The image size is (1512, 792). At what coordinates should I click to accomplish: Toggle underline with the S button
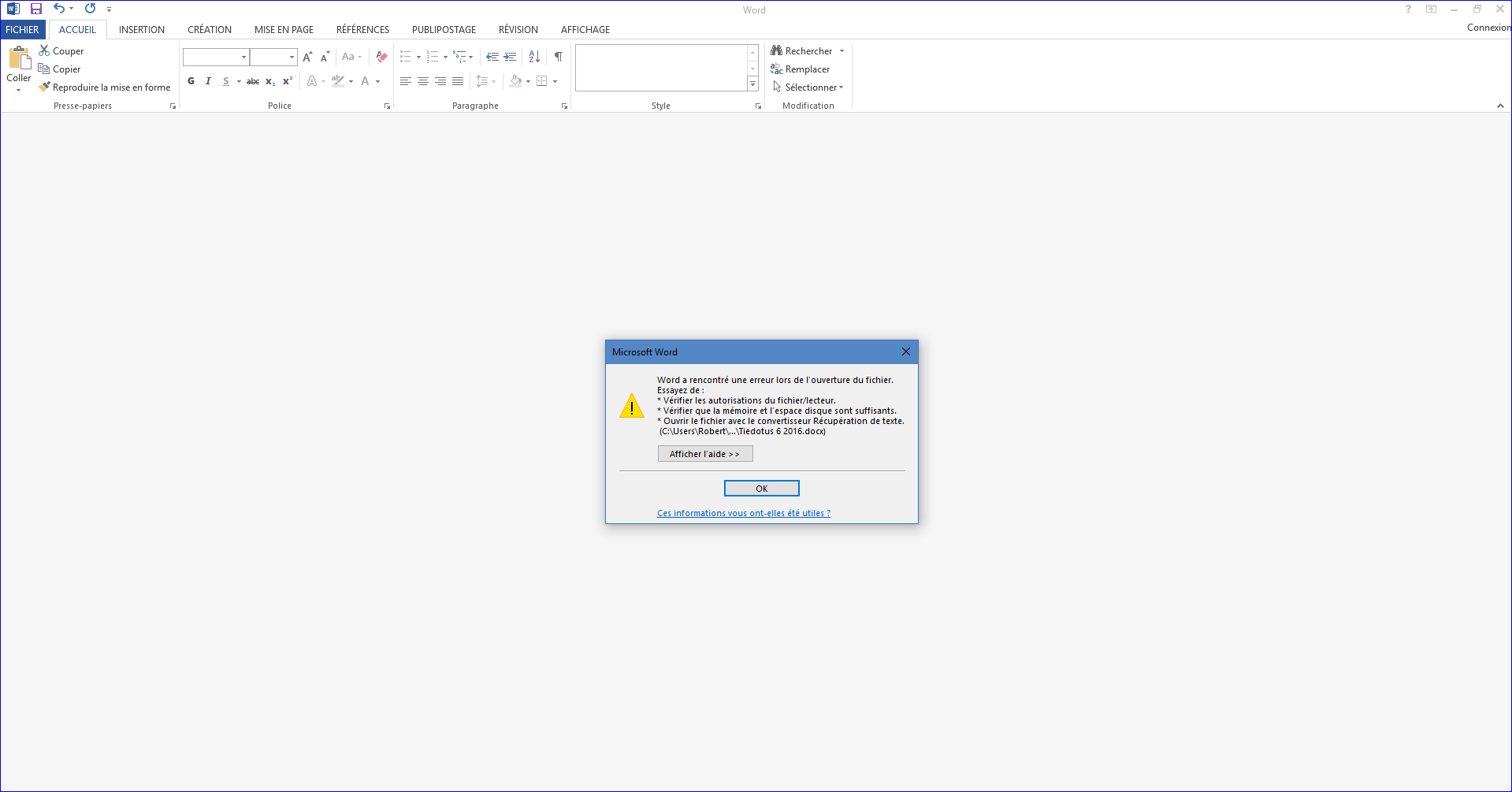coord(226,81)
